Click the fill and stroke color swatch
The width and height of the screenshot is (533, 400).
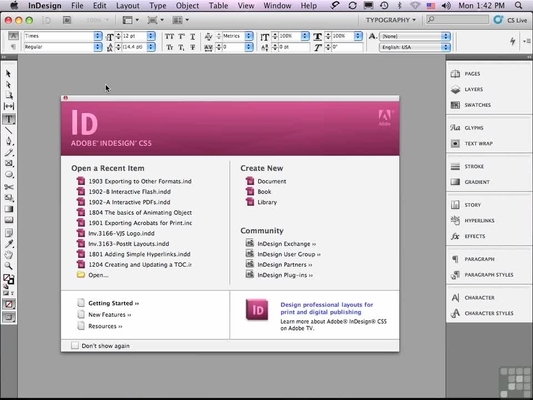point(8,279)
